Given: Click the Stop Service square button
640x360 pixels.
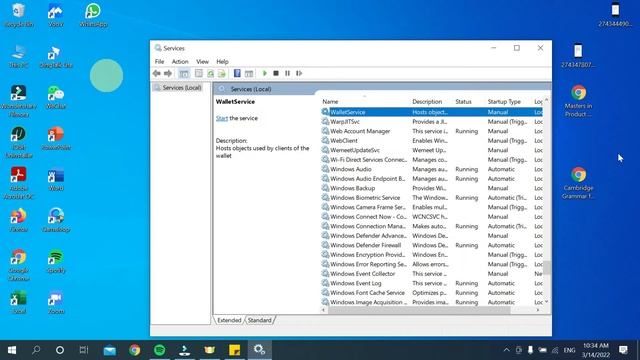Looking at the screenshot, I should click(276, 73).
